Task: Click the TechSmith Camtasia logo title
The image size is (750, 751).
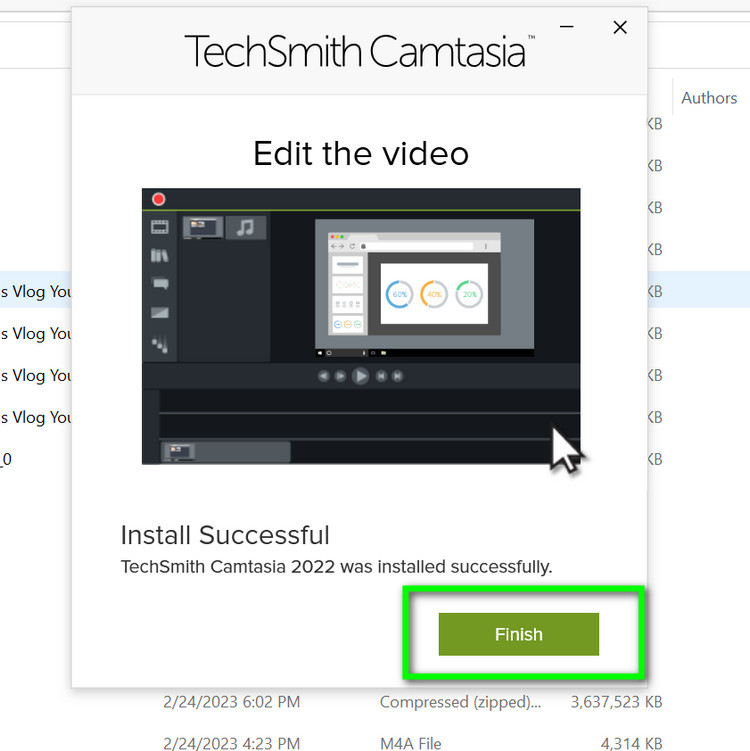Action: point(360,51)
